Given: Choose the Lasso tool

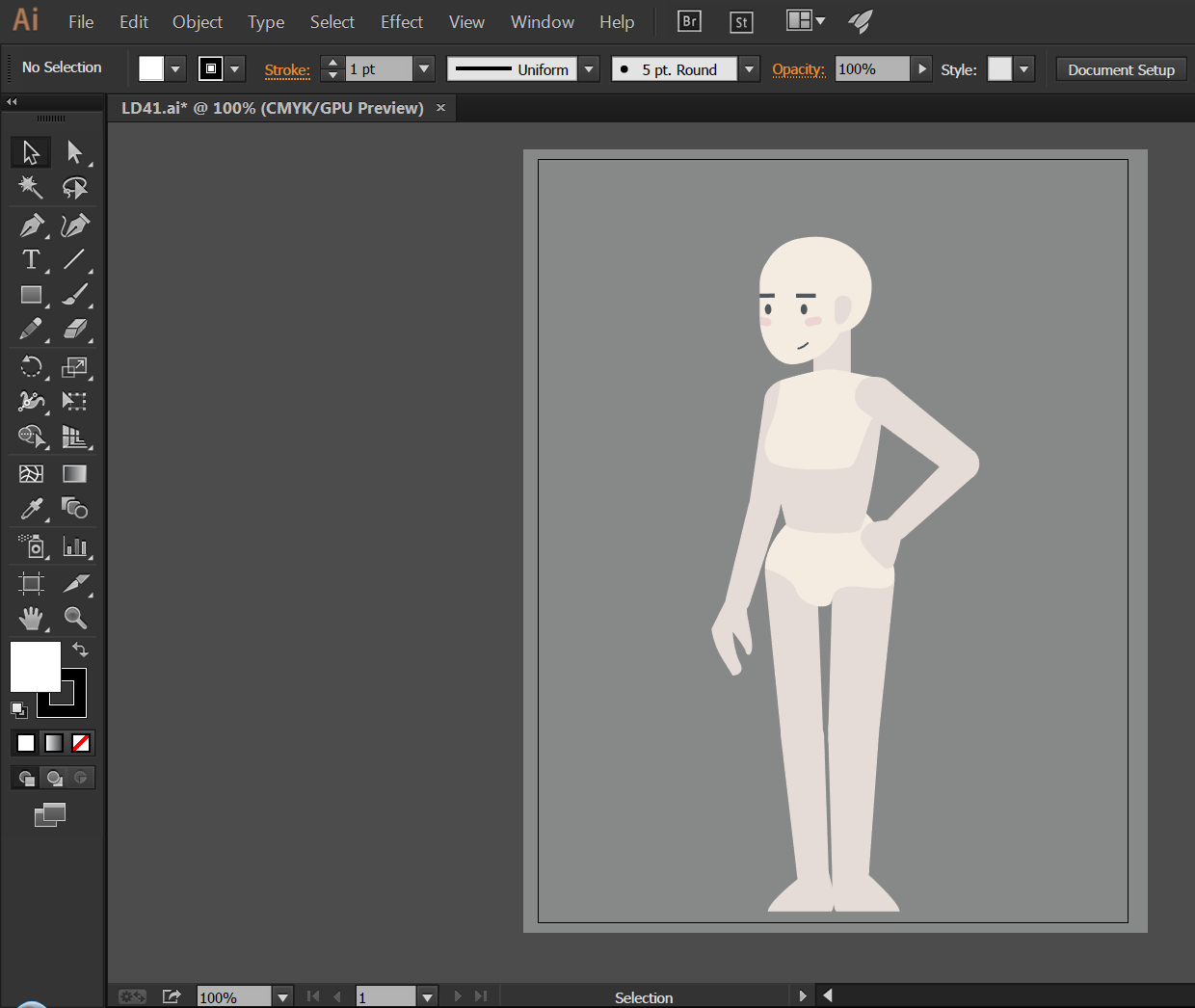Looking at the screenshot, I should [74, 187].
